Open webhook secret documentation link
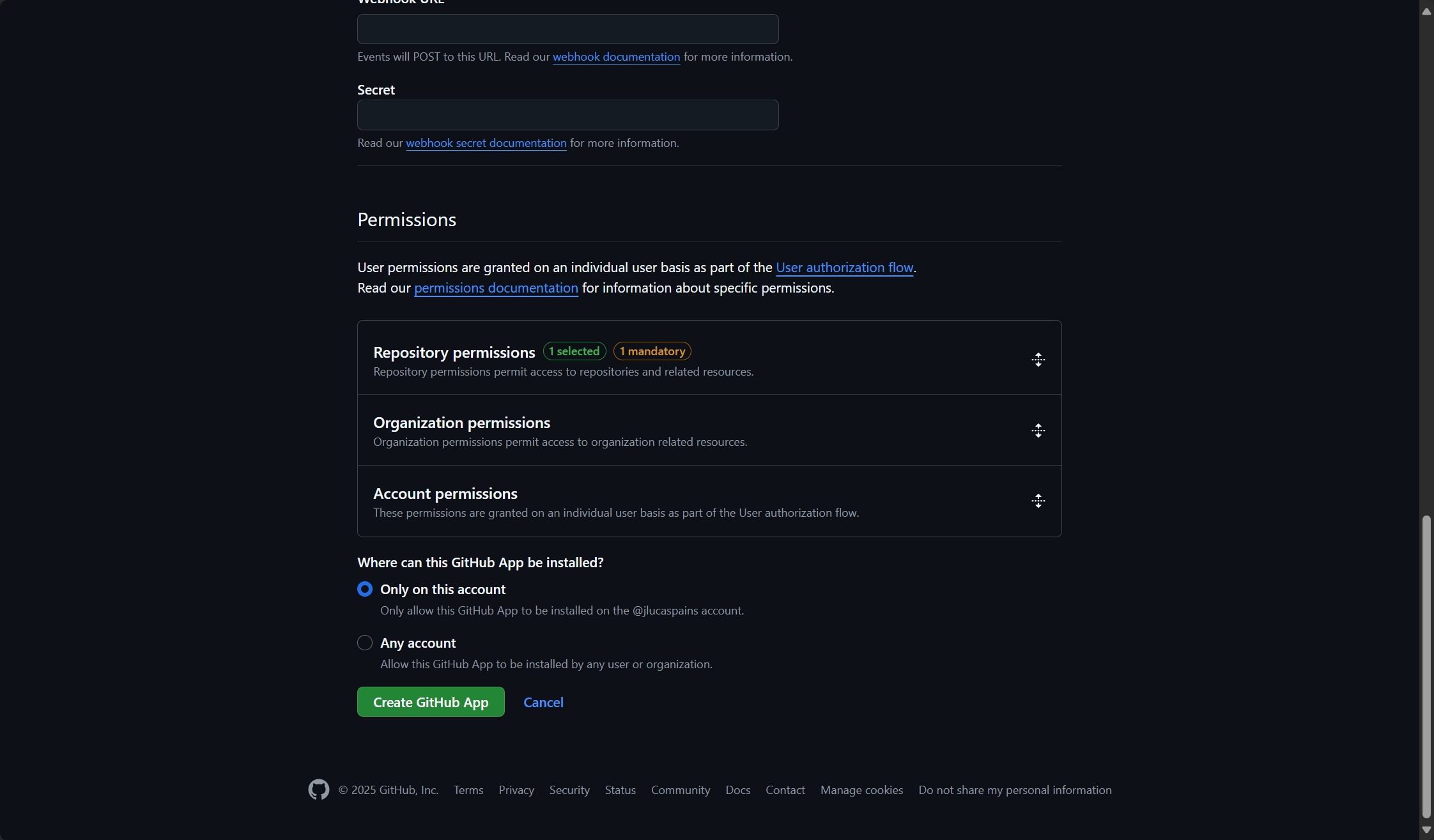The height and width of the screenshot is (840, 1434). [486, 143]
